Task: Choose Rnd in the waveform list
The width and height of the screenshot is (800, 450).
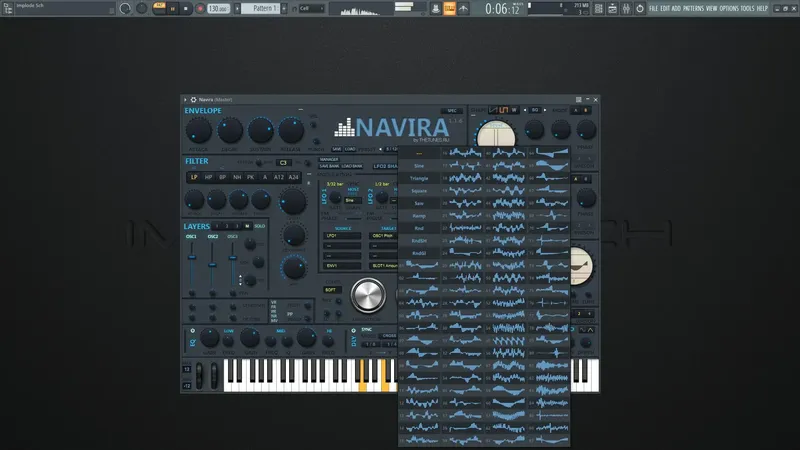Action: [419, 228]
